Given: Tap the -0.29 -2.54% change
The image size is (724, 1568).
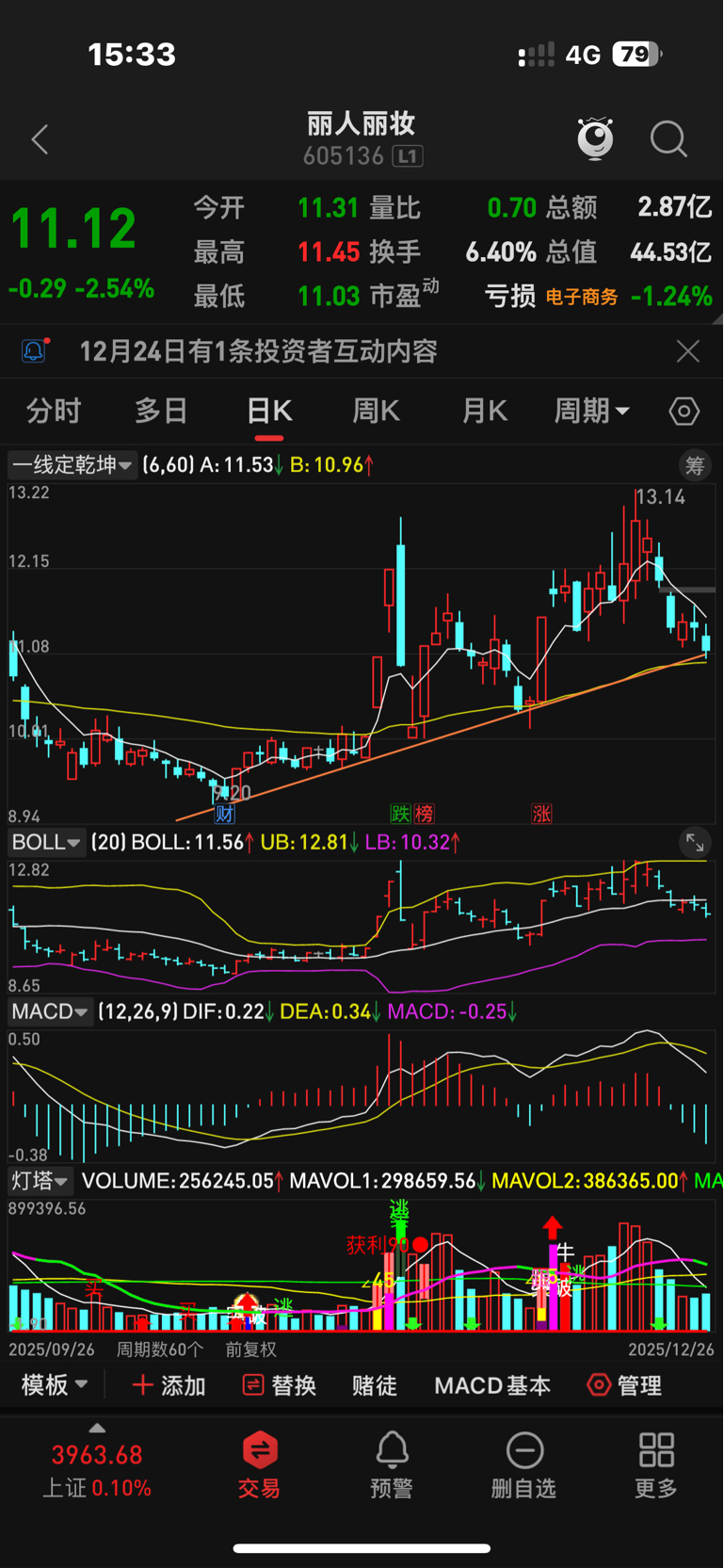Looking at the screenshot, I should (81, 288).
